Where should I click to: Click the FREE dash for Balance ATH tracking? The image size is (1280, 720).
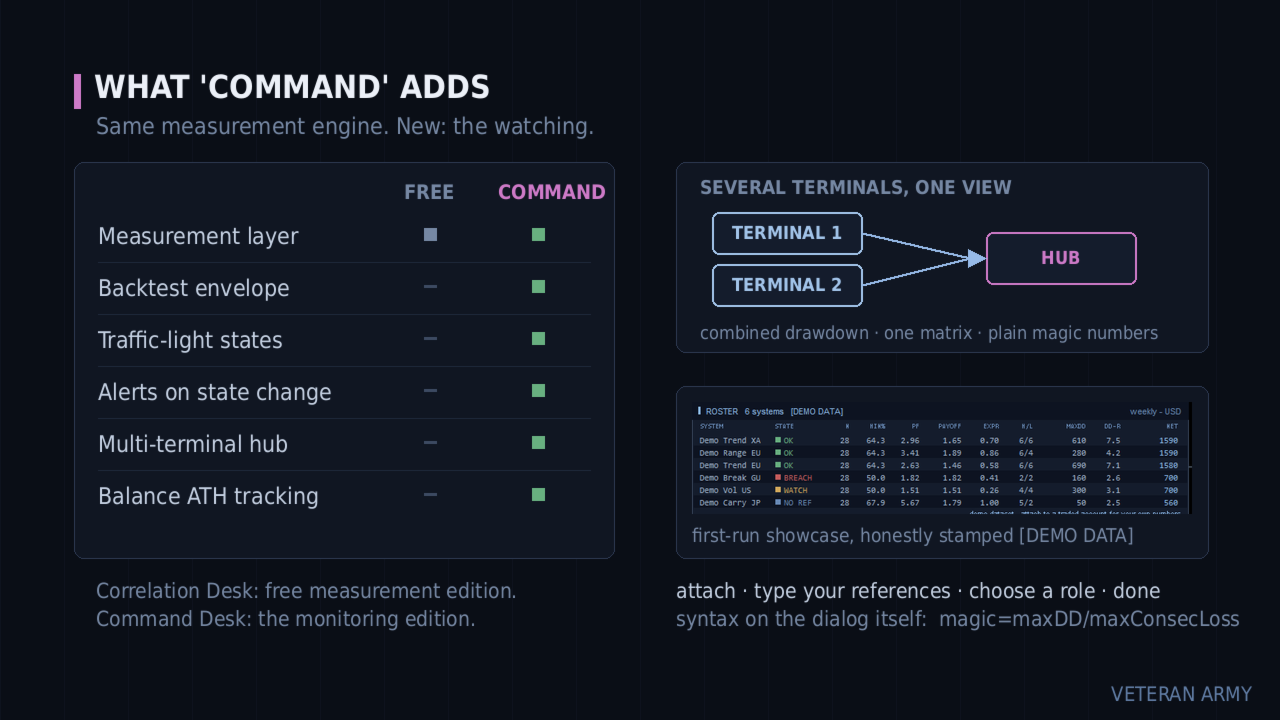tap(430, 495)
